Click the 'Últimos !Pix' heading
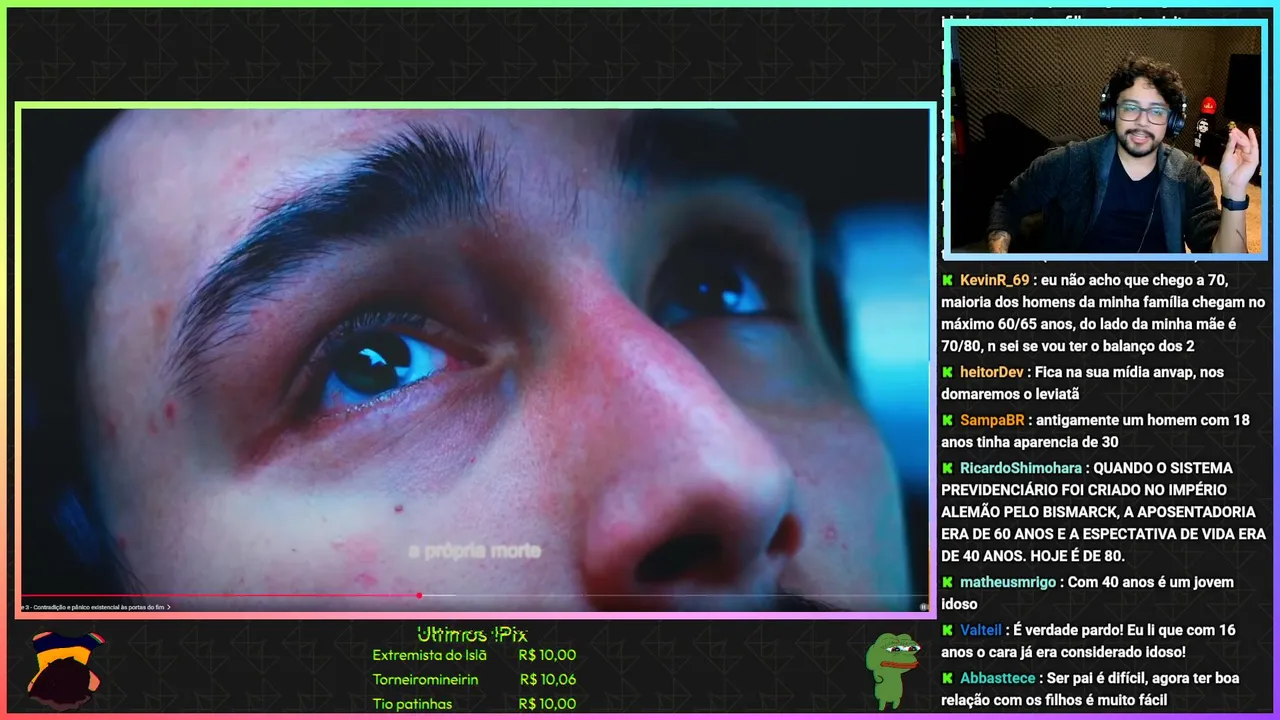This screenshot has height=720, width=1280. pyautogui.click(x=472, y=635)
